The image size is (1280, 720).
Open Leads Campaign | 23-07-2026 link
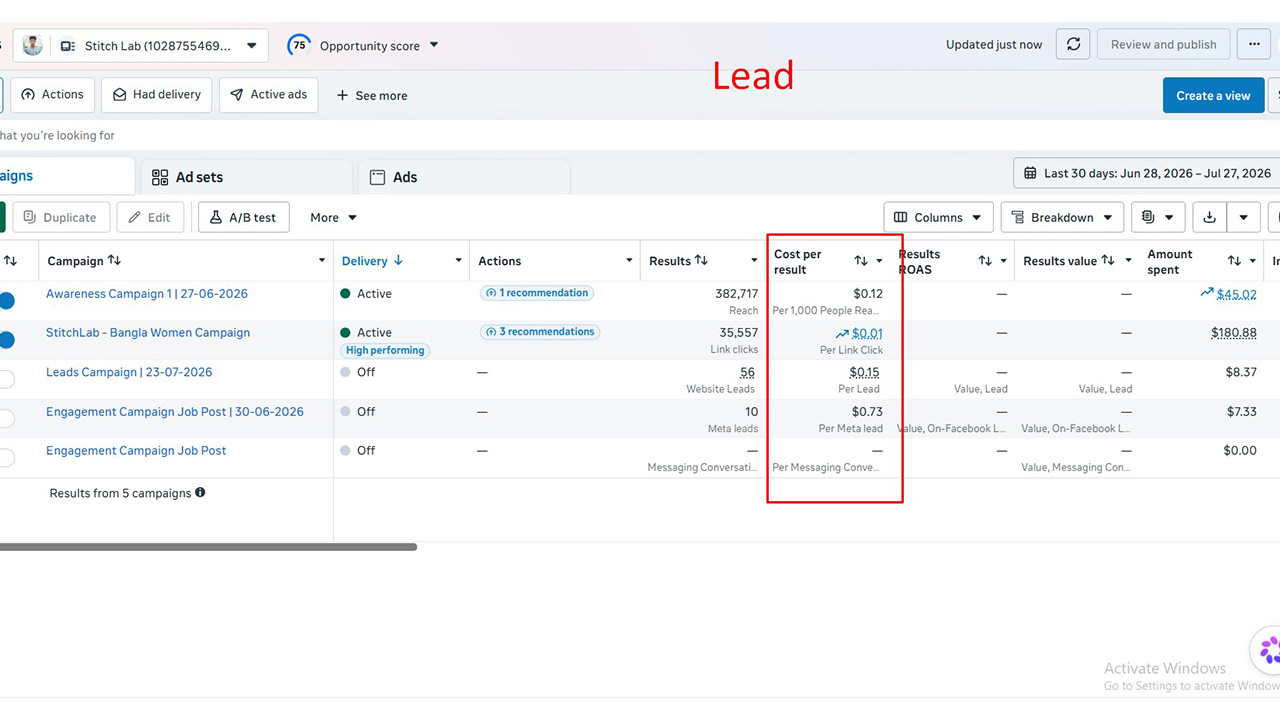pos(129,372)
